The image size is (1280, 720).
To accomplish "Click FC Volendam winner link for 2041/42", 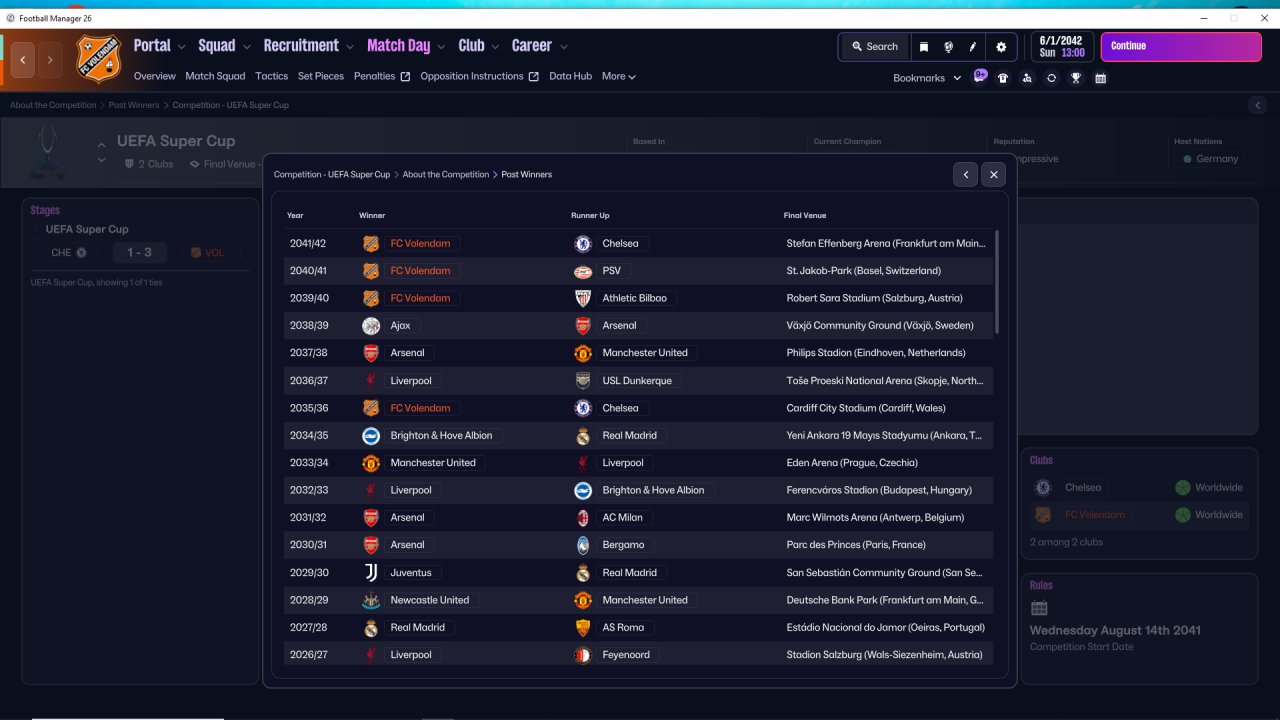I will [420, 244].
